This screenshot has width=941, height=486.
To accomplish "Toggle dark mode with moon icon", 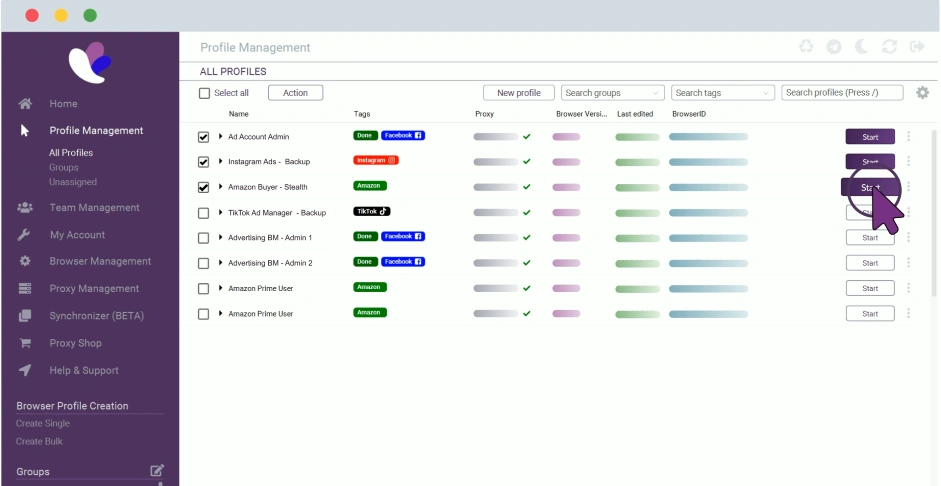I will tap(862, 47).
